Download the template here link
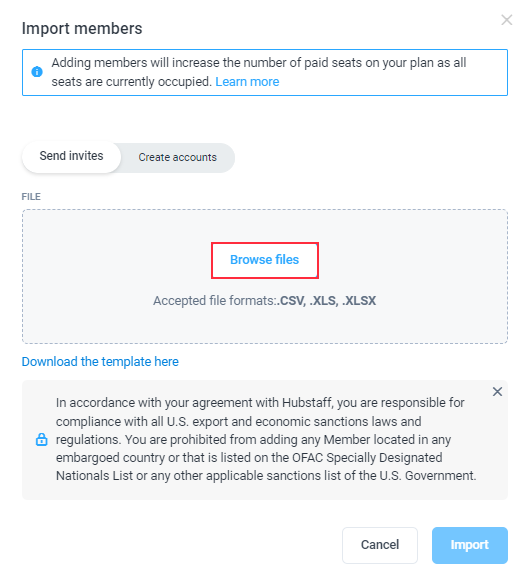 click(100, 362)
